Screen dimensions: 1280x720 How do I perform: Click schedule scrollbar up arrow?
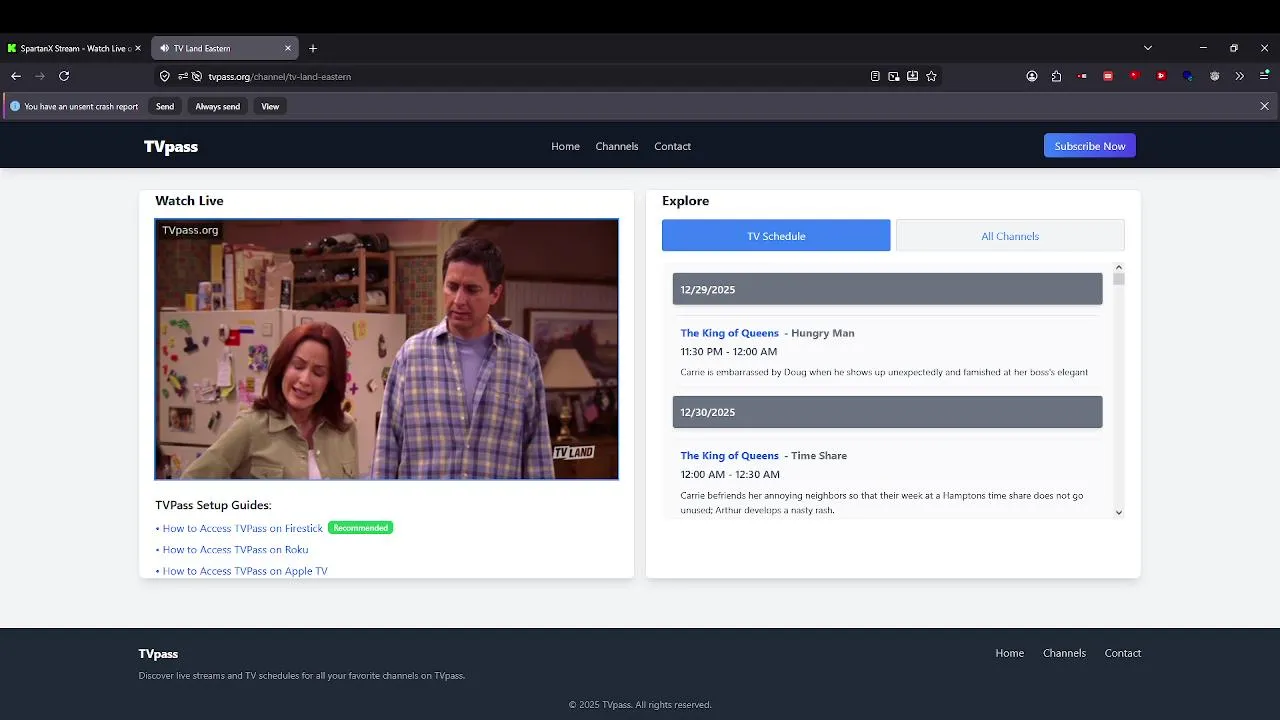1118,267
